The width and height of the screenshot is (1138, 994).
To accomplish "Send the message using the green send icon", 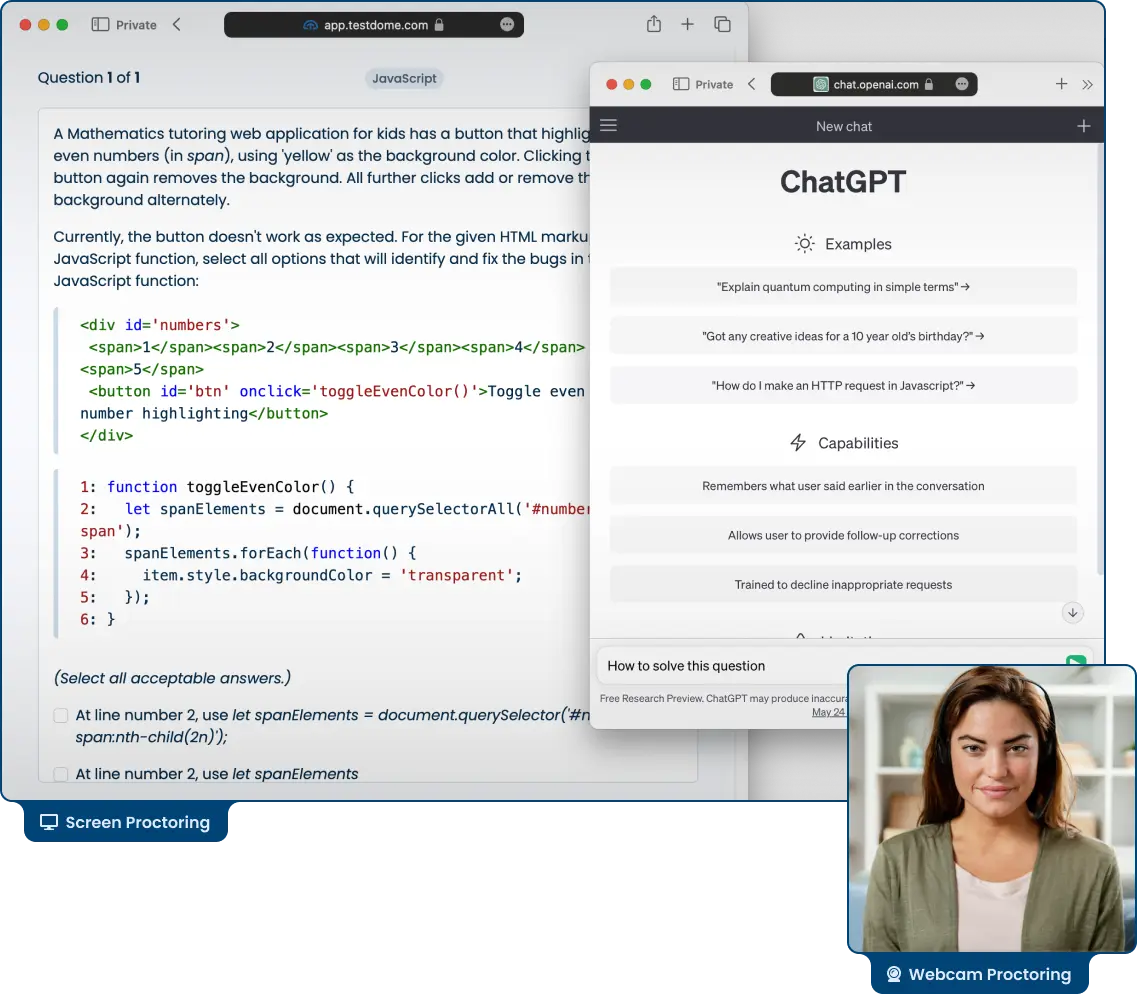I will pyautogui.click(x=1075, y=662).
